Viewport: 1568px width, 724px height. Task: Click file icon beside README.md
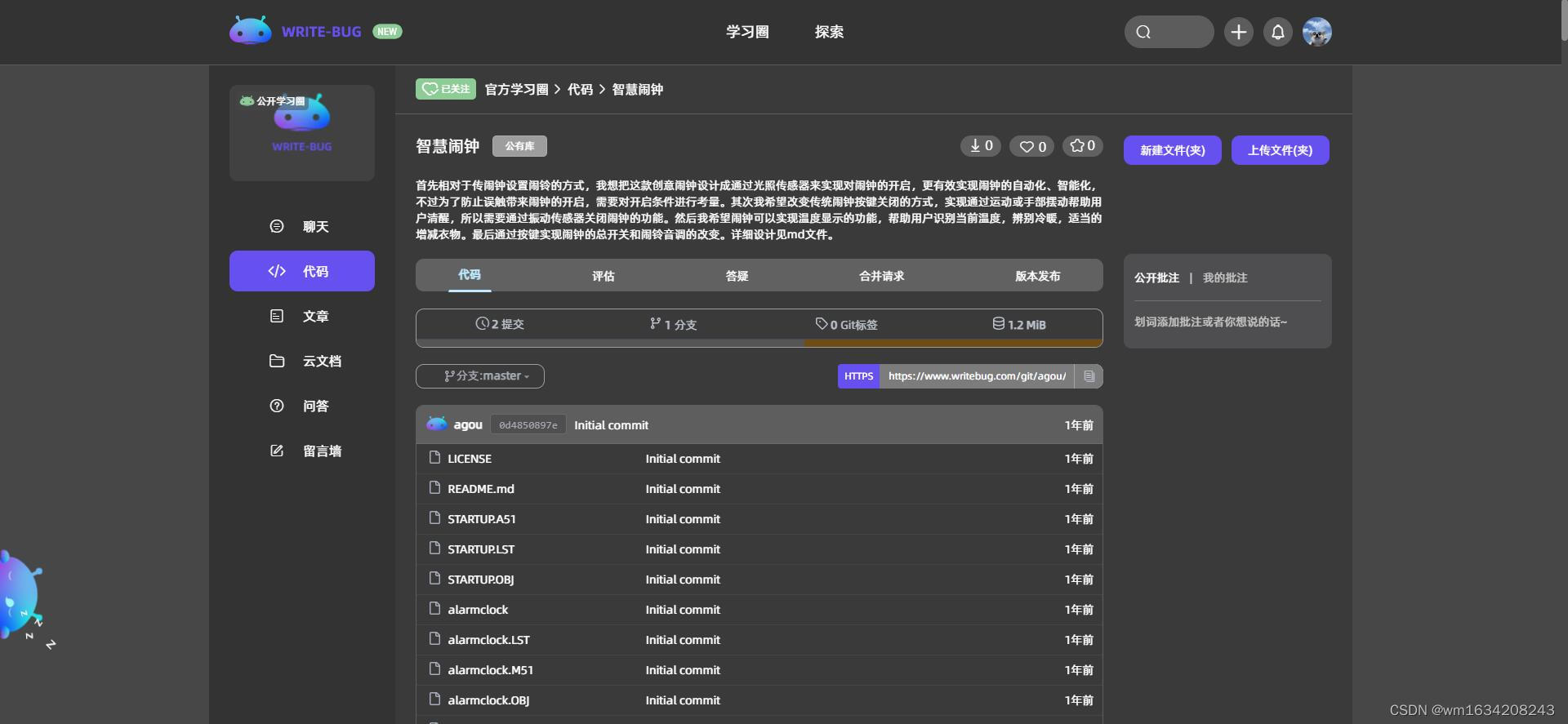(x=434, y=487)
